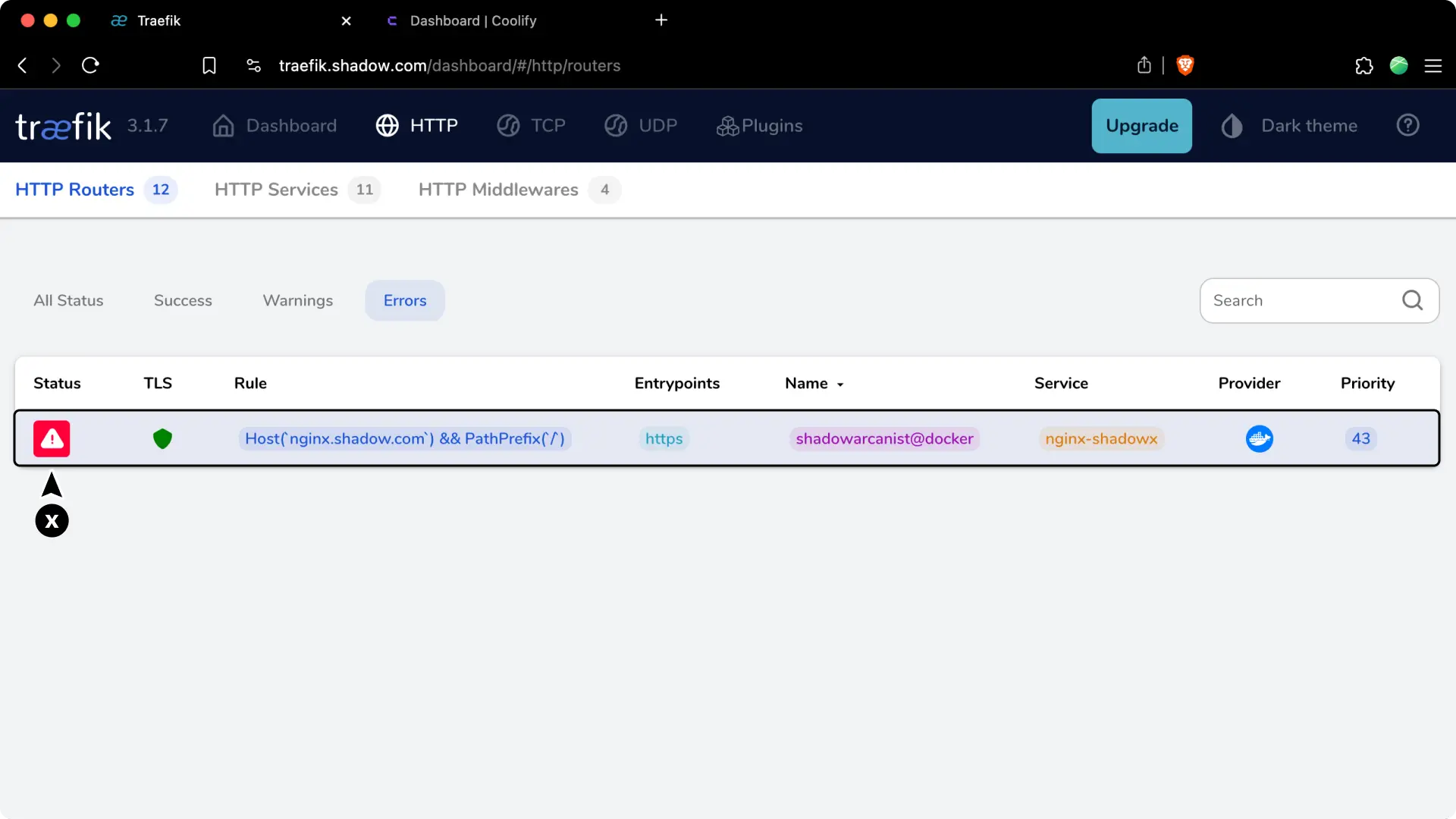Close the Traefik browser tab
The width and height of the screenshot is (1456, 819).
346,20
